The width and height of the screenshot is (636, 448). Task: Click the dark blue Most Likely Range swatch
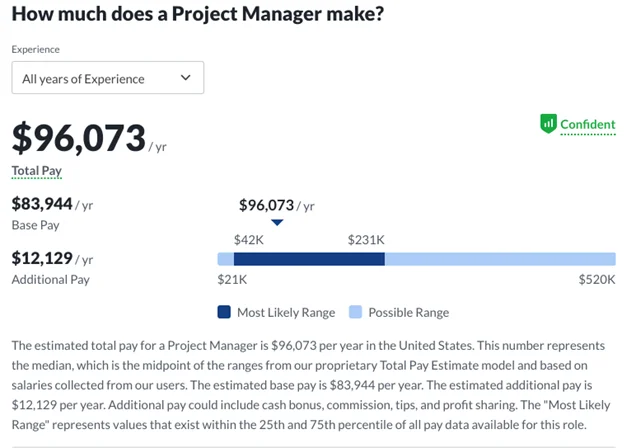pyautogui.click(x=224, y=312)
